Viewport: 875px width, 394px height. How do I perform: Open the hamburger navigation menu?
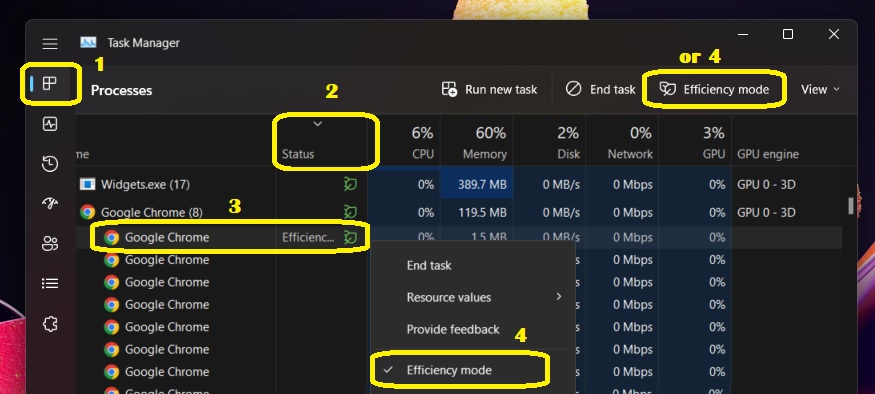[50, 44]
